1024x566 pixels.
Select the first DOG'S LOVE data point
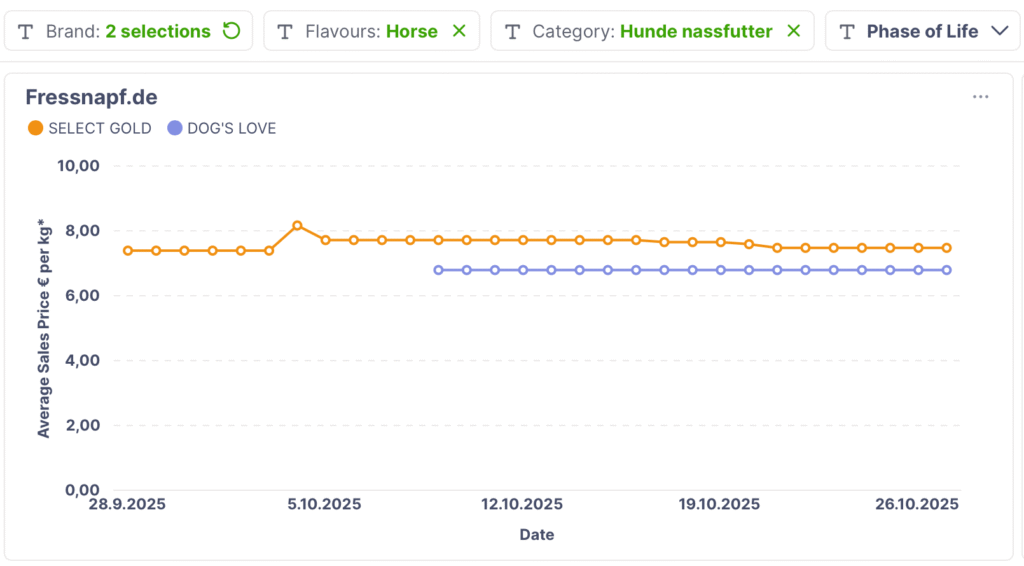(x=438, y=270)
